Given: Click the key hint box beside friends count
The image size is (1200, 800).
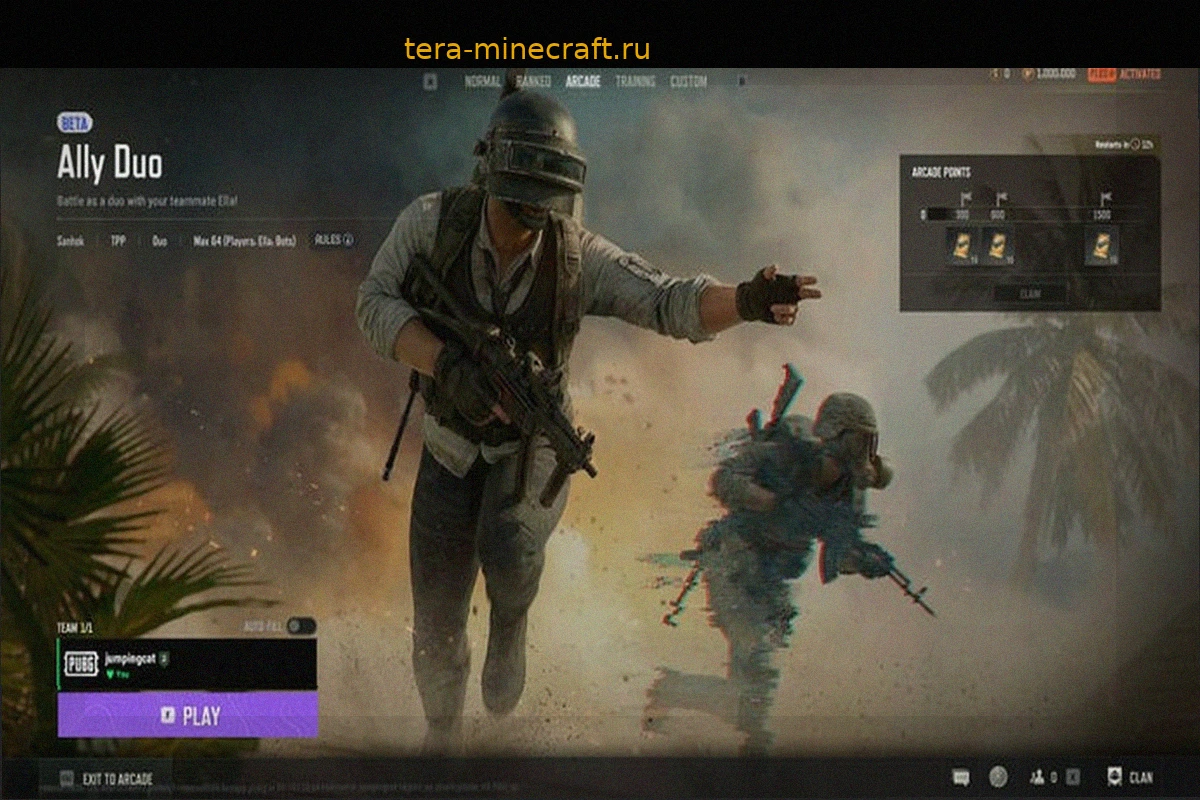Looking at the screenshot, I should tap(1074, 777).
